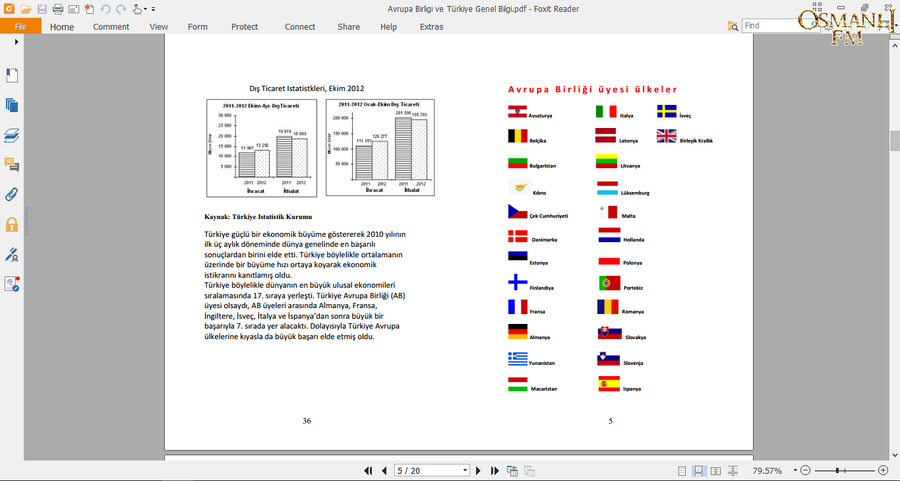The width and height of the screenshot is (900, 481).
Task: Click the 2011-2012 Ocak-Ekim Dış Ticareti chart
Action: pos(380,148)
